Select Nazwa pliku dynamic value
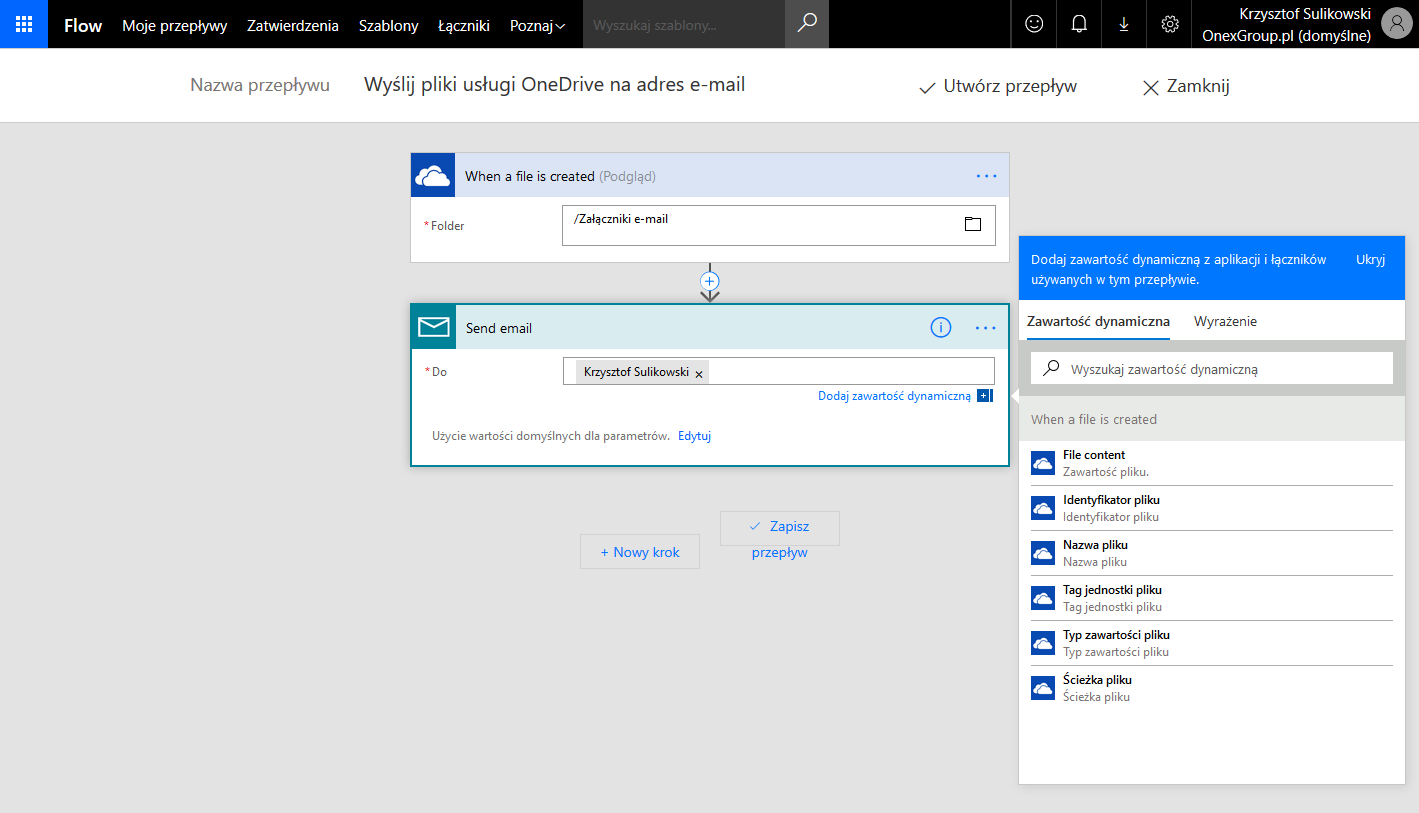Viewport: 1419px width, 813px height. (1212, 553)
